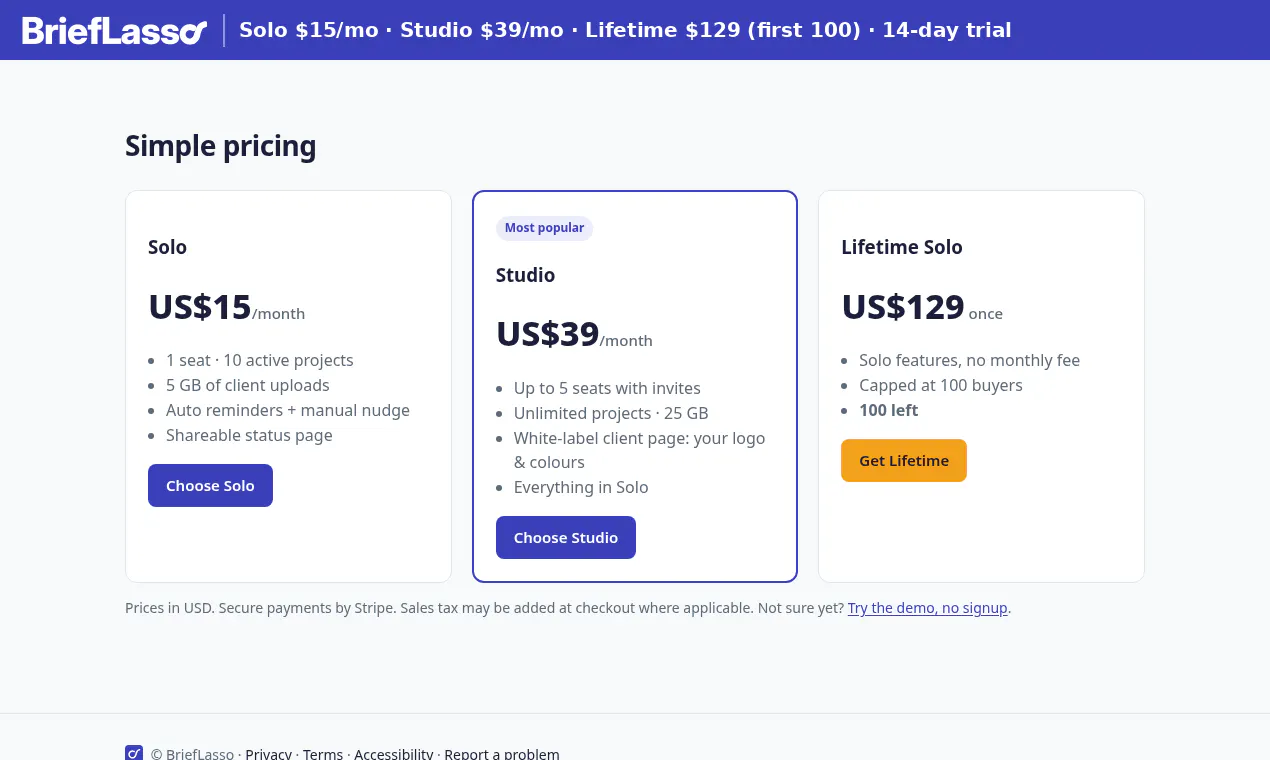Click the header pricing summary banner text
Image resolution: width=1270 pixels, height=760 pixels.
click(625, 30)
